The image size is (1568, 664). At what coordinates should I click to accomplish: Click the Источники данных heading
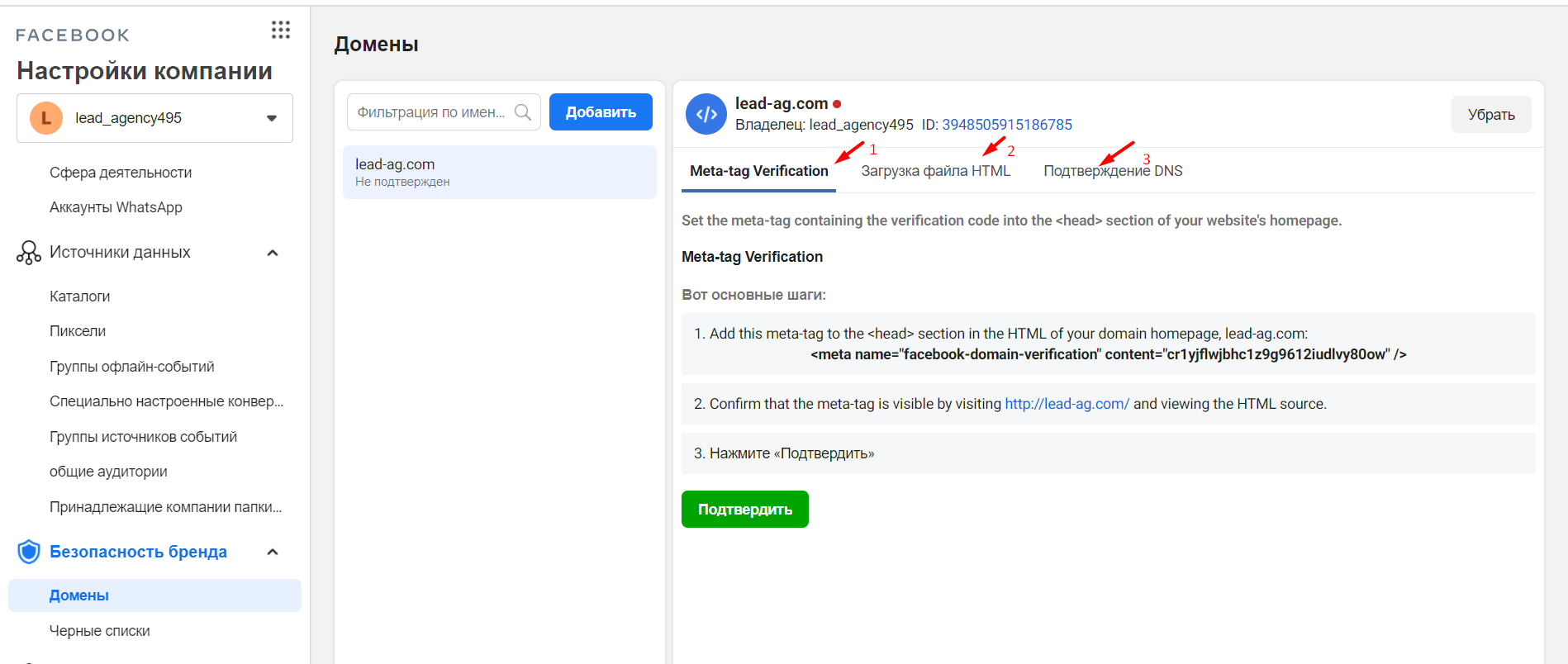[120, 253]
